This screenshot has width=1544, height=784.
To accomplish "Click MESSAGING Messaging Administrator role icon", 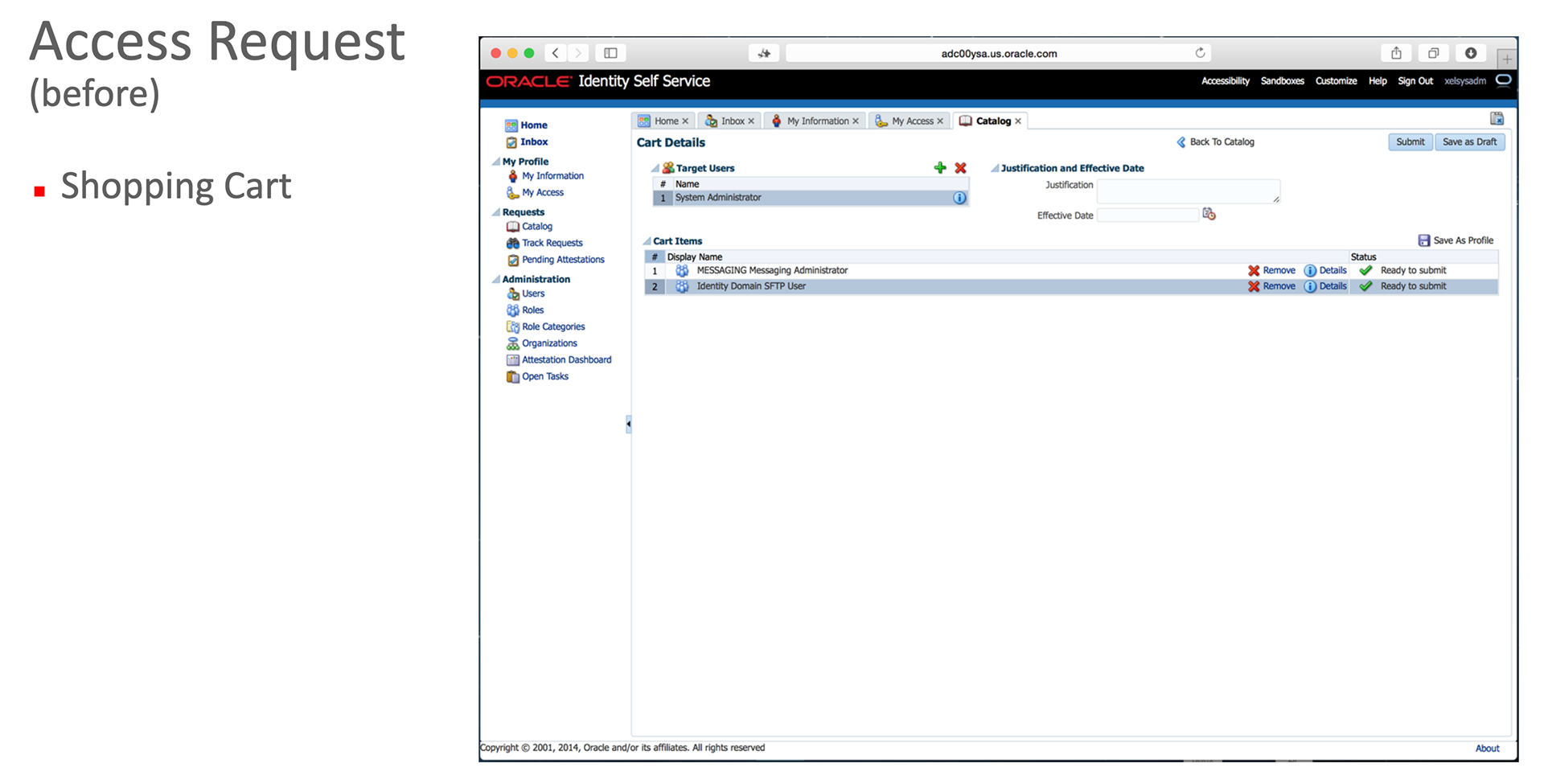I will pos(682,271).
